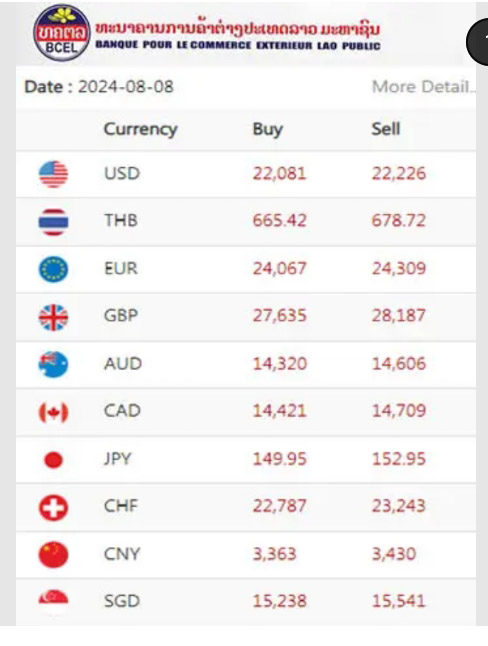Screen dimensions: 488x646
Task: Select the Australian flag icon
Action: 54,365
